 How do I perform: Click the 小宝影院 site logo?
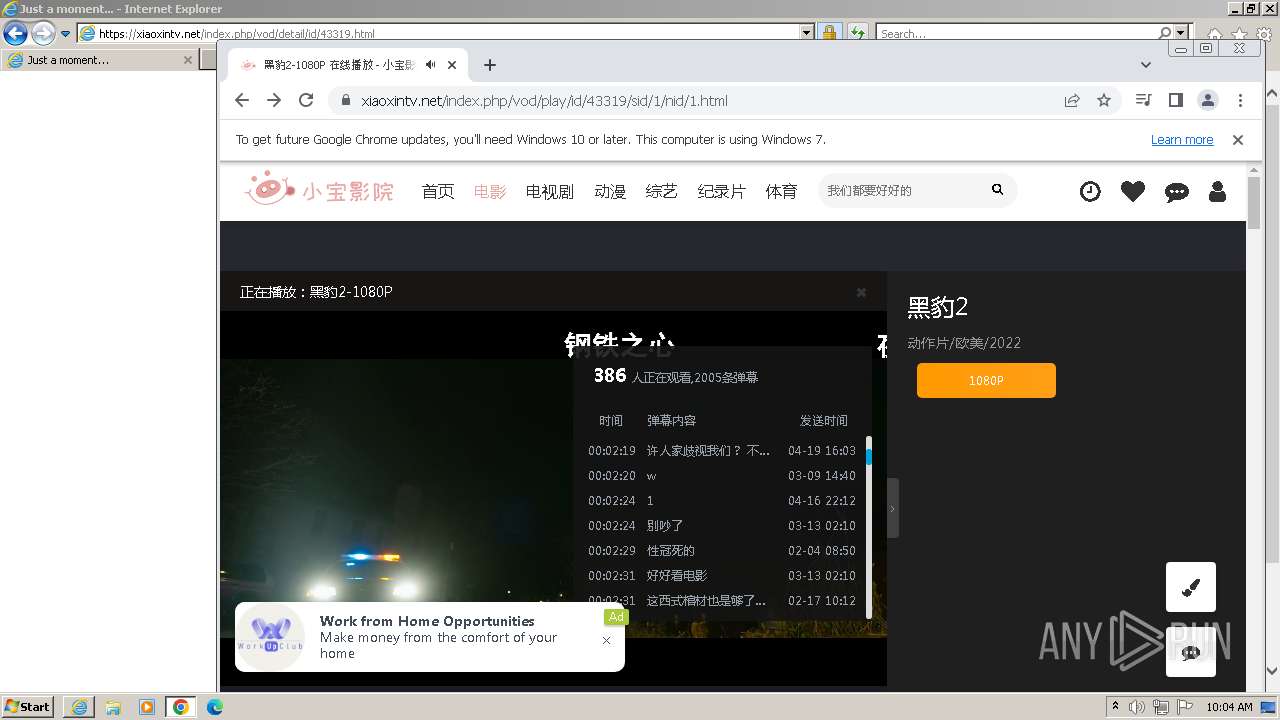(320, 190)
